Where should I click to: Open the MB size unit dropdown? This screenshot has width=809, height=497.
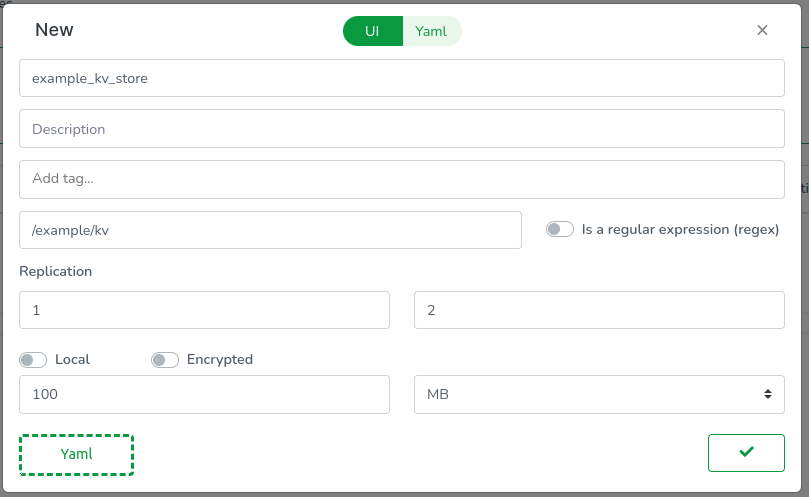pyautogui.click(x=599, y=394)
